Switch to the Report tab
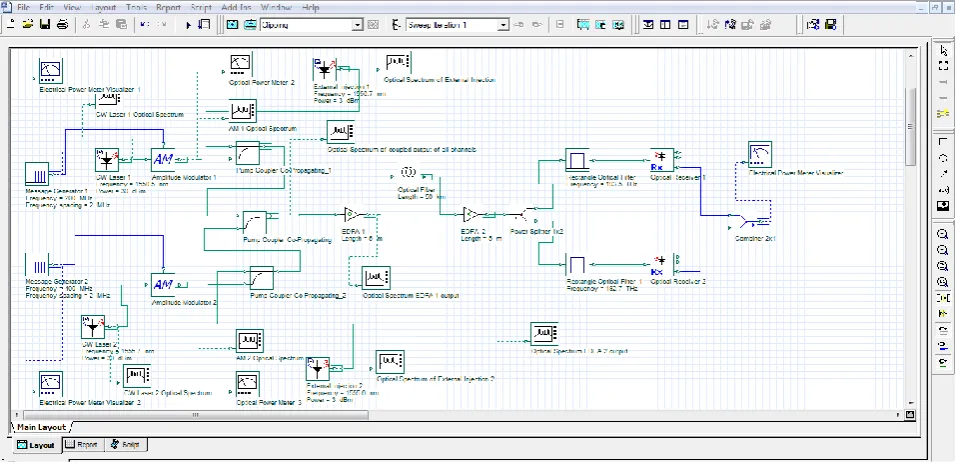Viewport: 957px width, 466px height. pyautogui.click(x=82, y=445)
